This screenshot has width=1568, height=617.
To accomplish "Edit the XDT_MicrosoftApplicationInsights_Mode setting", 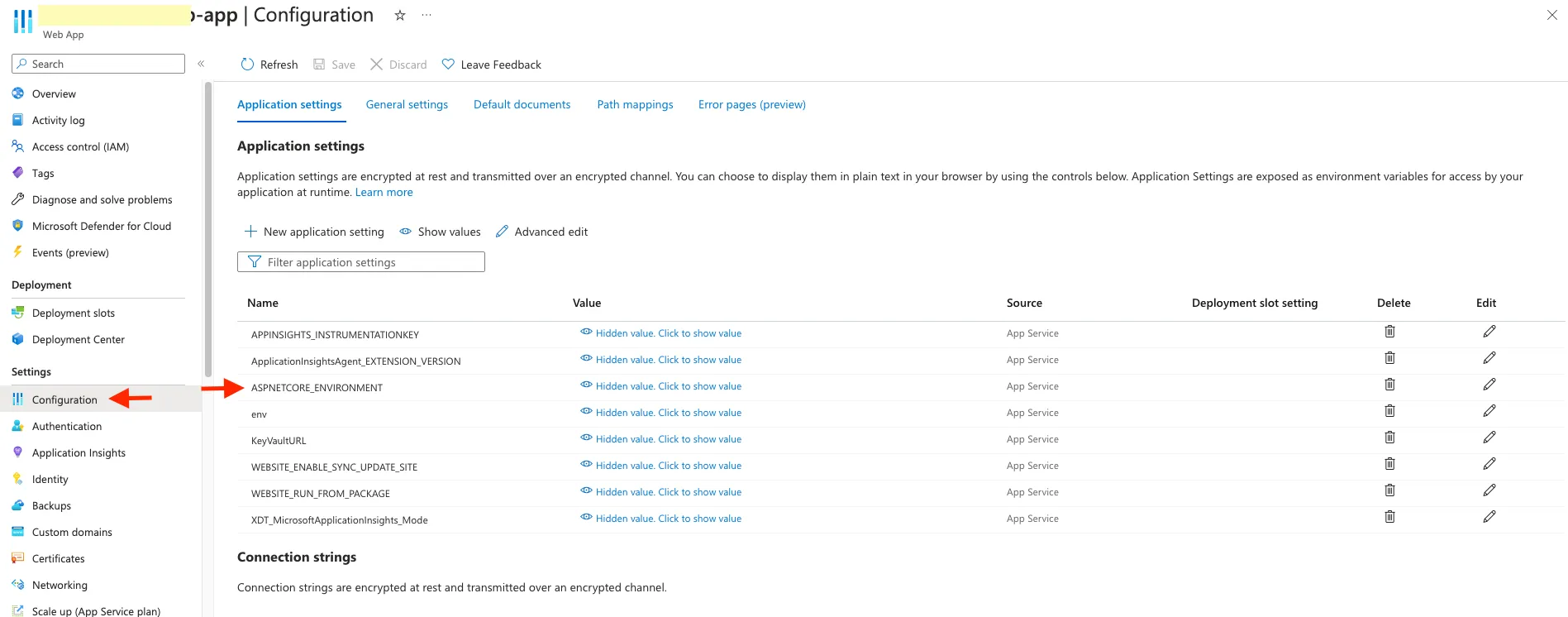I will pyautogui.click(x=1489, y=517).
